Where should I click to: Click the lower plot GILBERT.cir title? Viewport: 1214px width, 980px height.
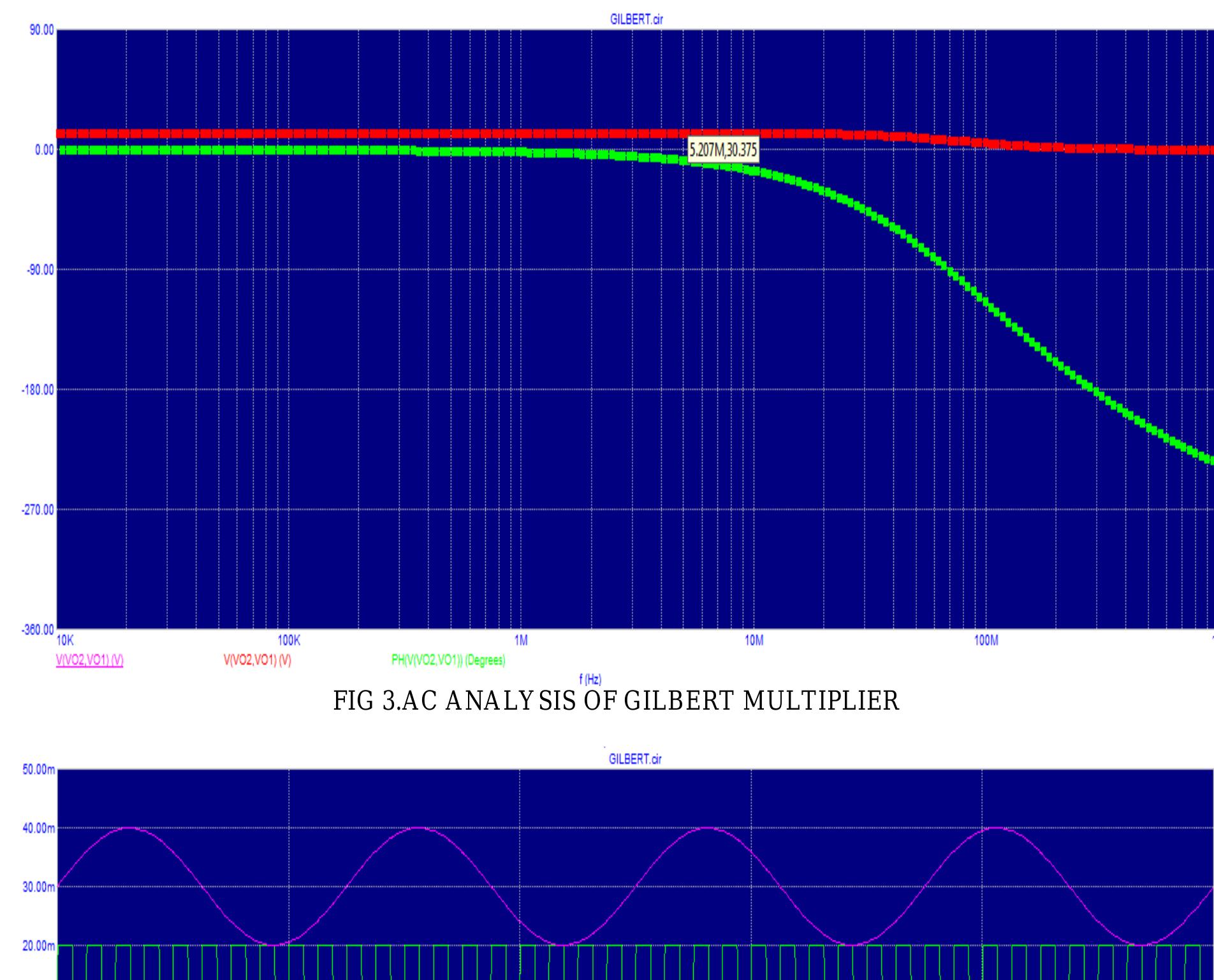(635, 759)
